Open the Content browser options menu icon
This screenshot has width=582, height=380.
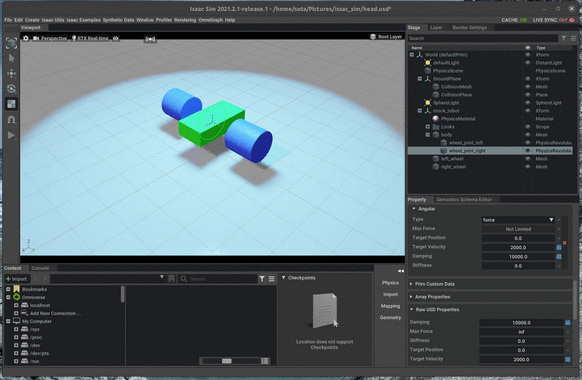click(x=272, y=279)
